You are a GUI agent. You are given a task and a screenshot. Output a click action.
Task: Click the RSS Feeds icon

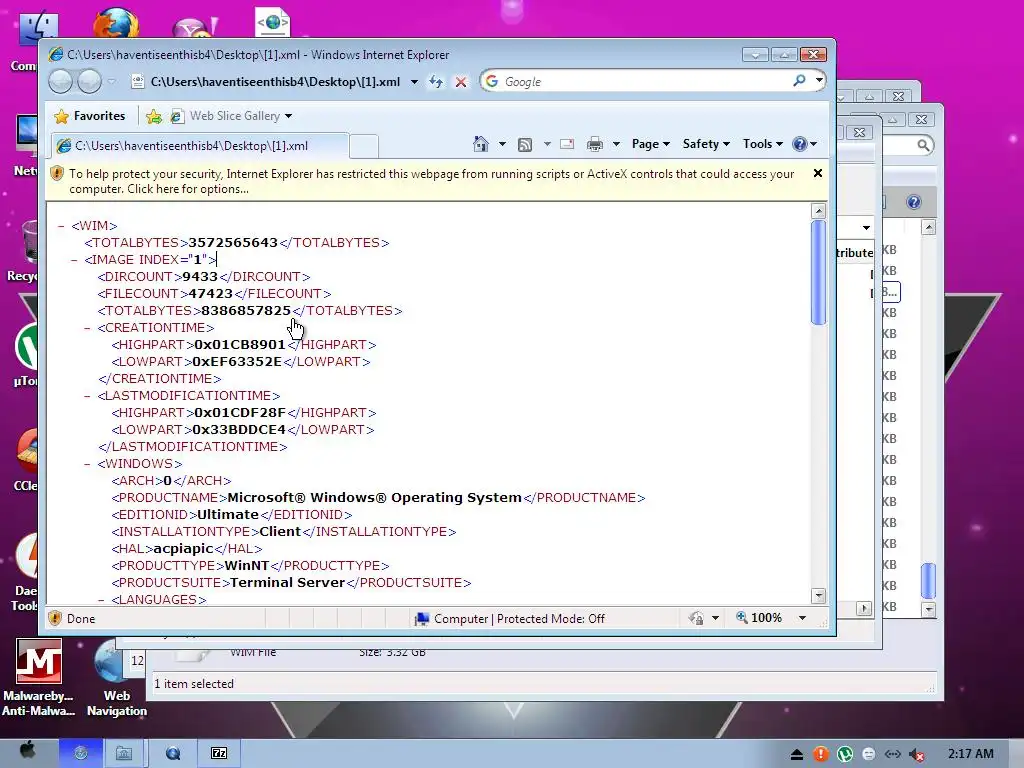click(x=524, y=144)
